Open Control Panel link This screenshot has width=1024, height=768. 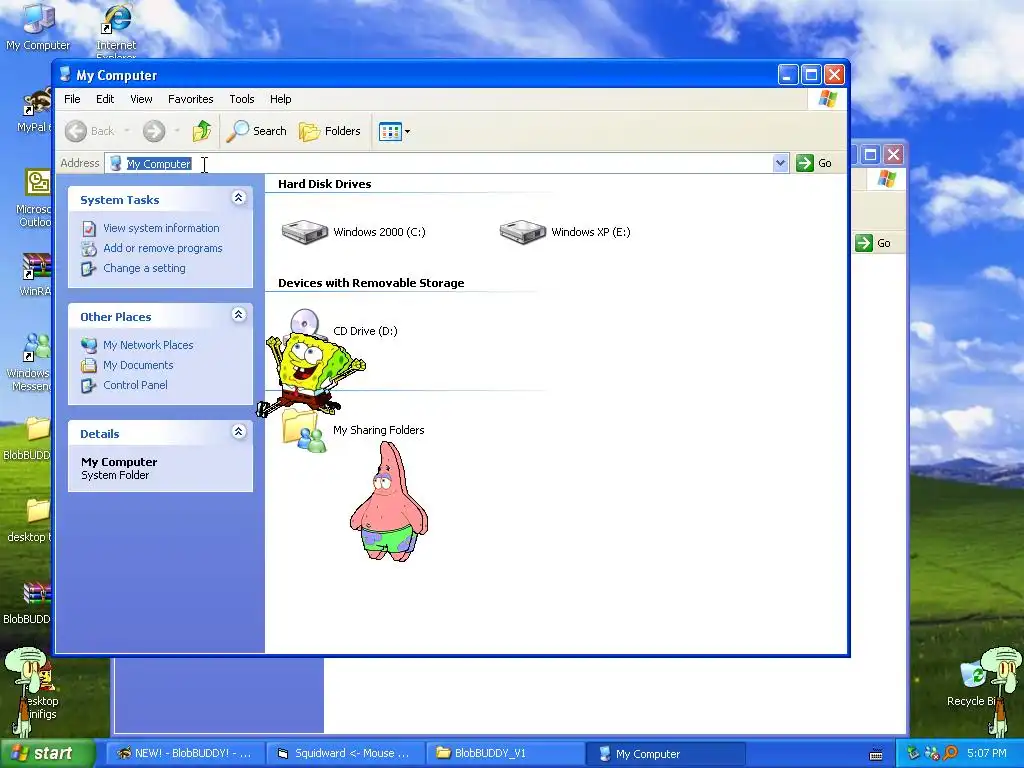pyautogui.click(x=135, y=385)
